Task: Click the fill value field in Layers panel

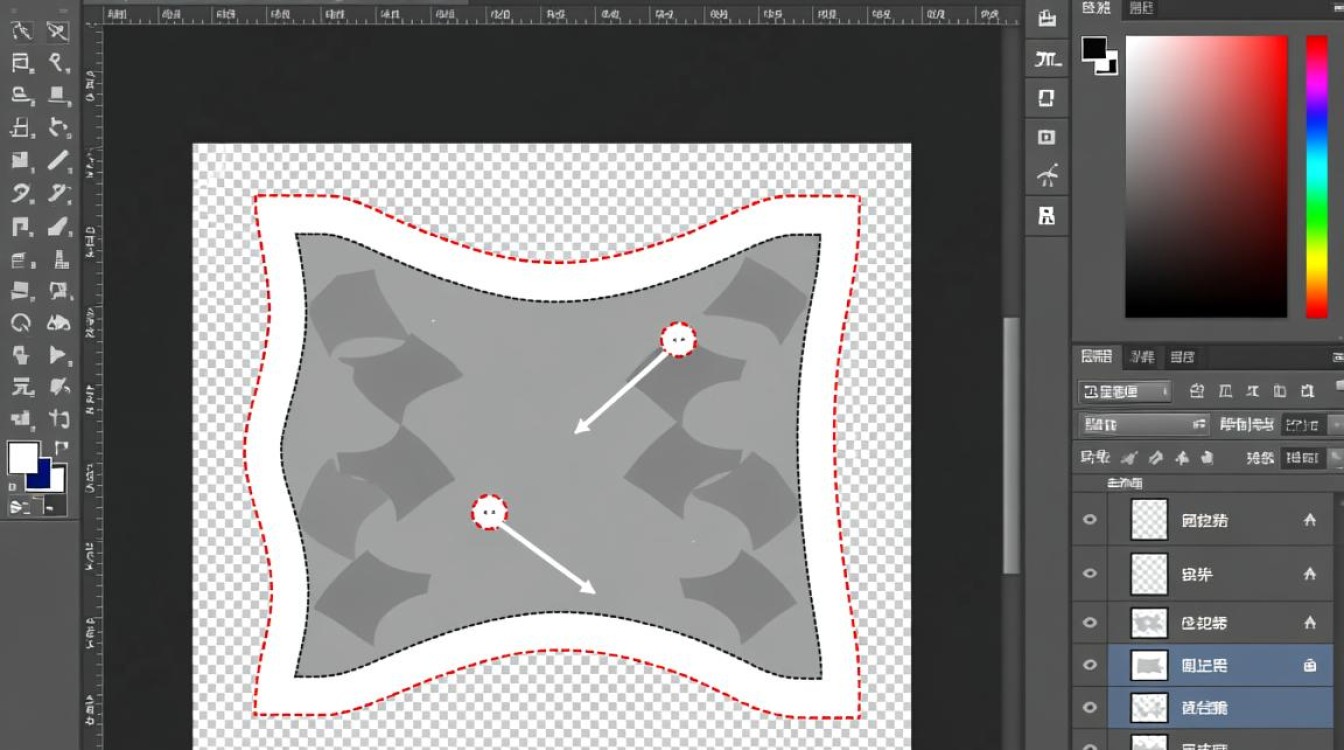Action: (x=1303, y=458)
